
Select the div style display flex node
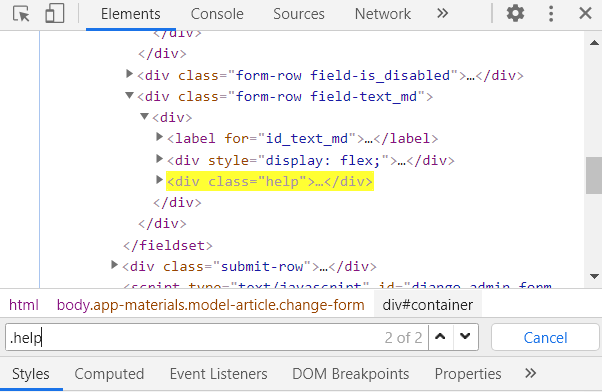[x=311, y=160]
